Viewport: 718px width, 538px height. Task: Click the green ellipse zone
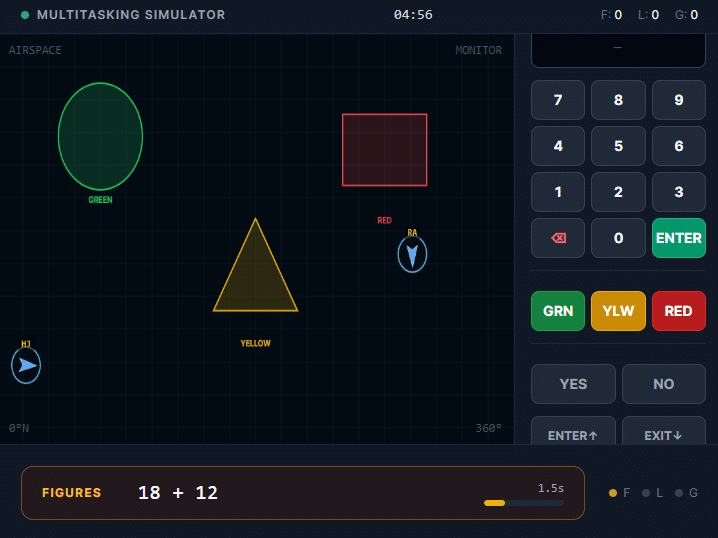pos(100,137)
